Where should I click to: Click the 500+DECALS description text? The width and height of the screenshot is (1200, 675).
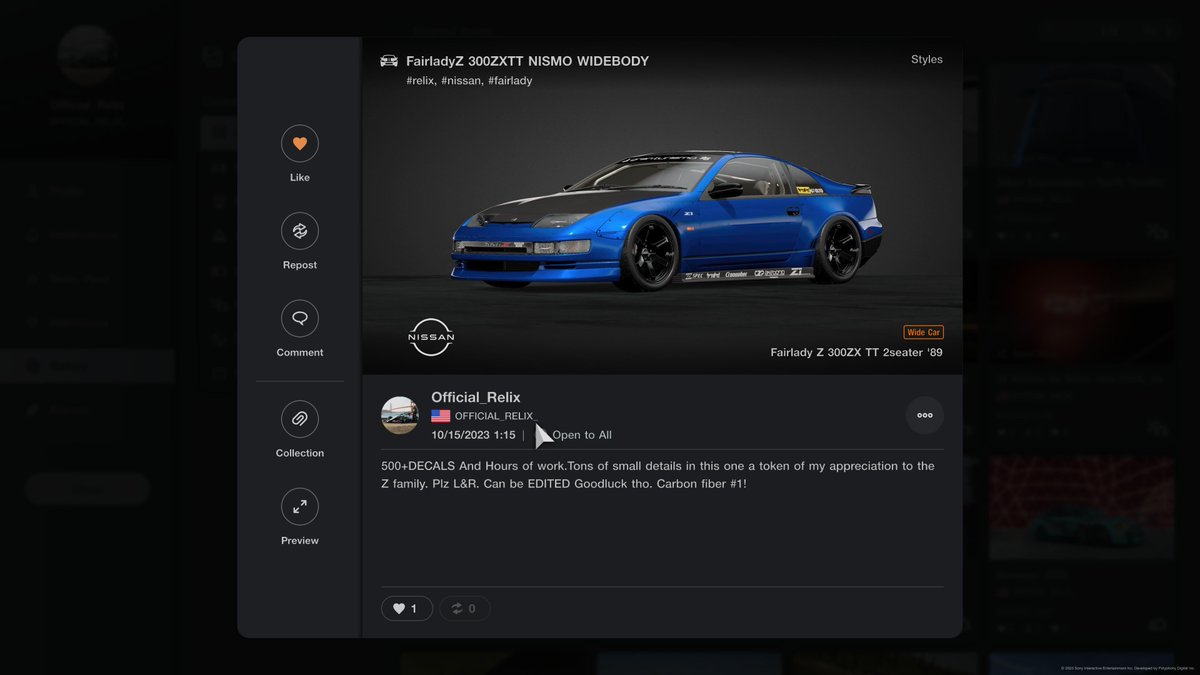click(658, 475)
